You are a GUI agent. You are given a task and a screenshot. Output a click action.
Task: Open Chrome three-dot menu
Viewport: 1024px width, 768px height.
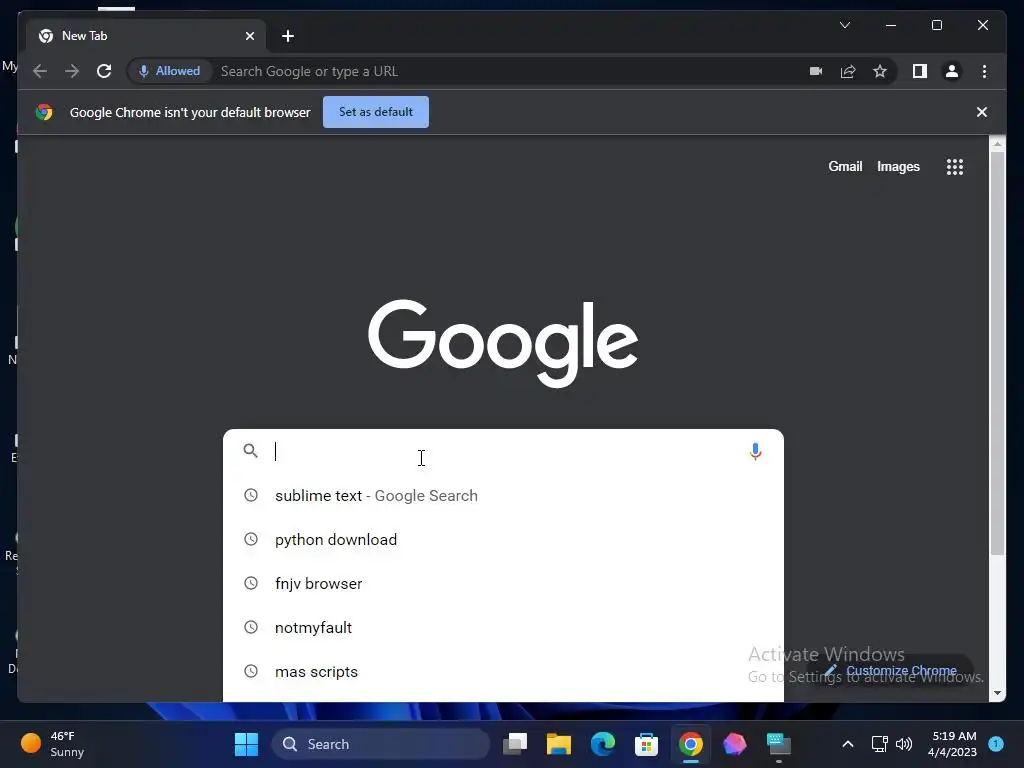[984, 71]
